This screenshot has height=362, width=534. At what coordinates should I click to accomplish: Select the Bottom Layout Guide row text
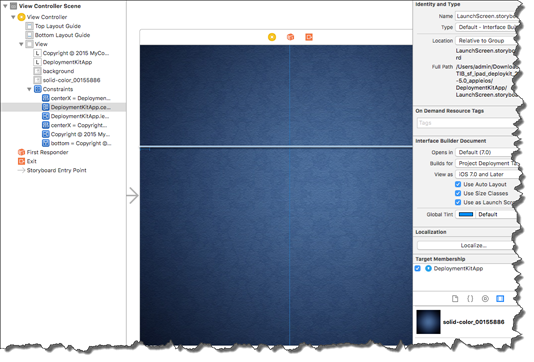63,35
